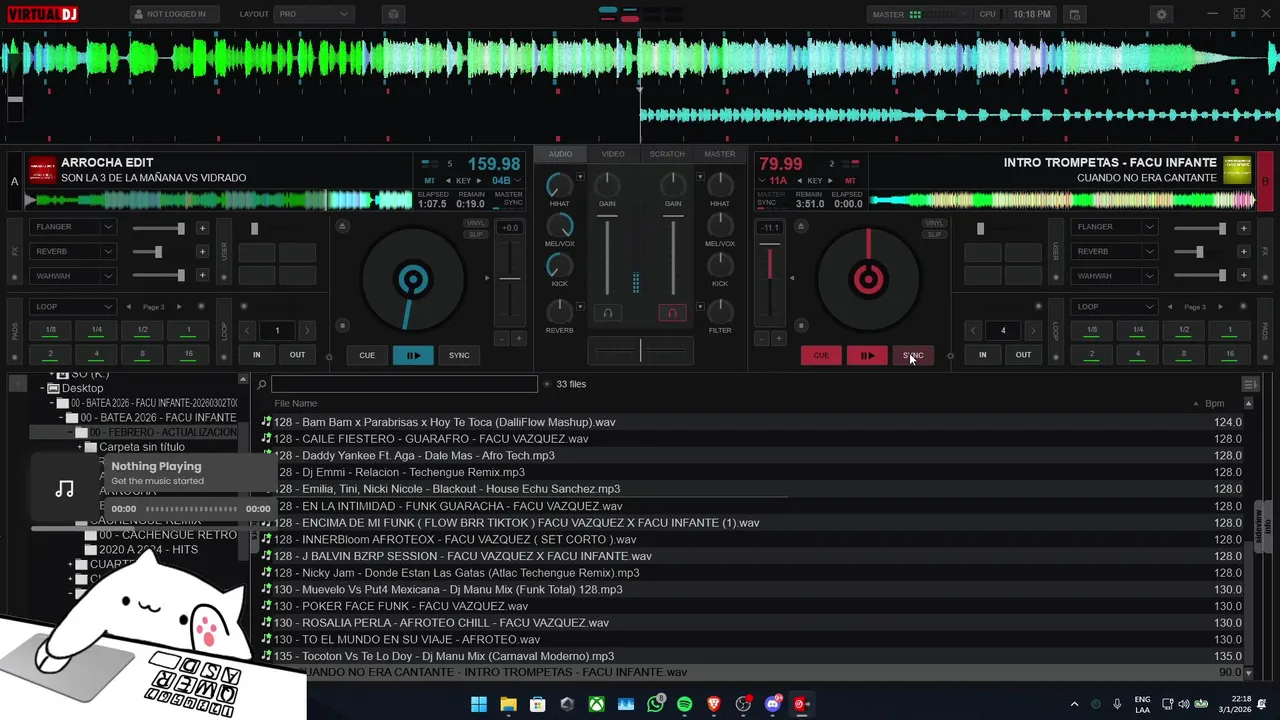The image size is (1280, 720).
Task: Toggle master tempo MT on deck A
Action: [430, 181]
